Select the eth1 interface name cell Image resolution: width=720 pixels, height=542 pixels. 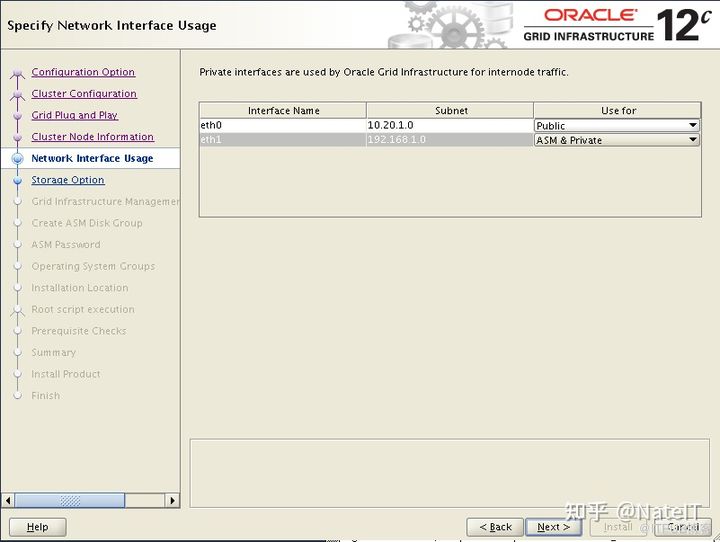tap(283, 140)
